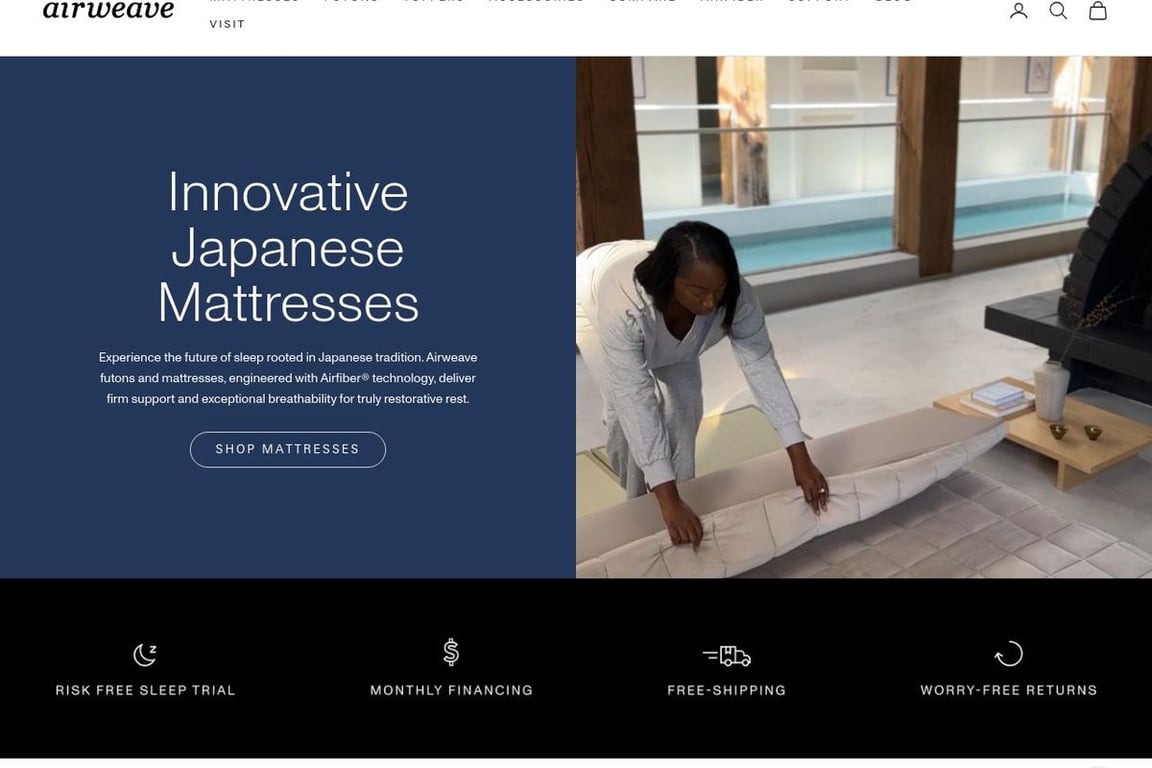Screen dimensions: 1152x768
Task: Open the account profile icon
Action: point(1018,10)
